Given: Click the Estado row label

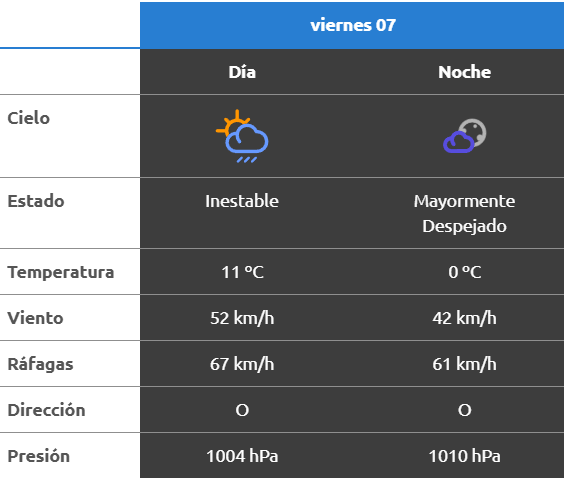Looking at the screenshot, I should pos(36,201).
